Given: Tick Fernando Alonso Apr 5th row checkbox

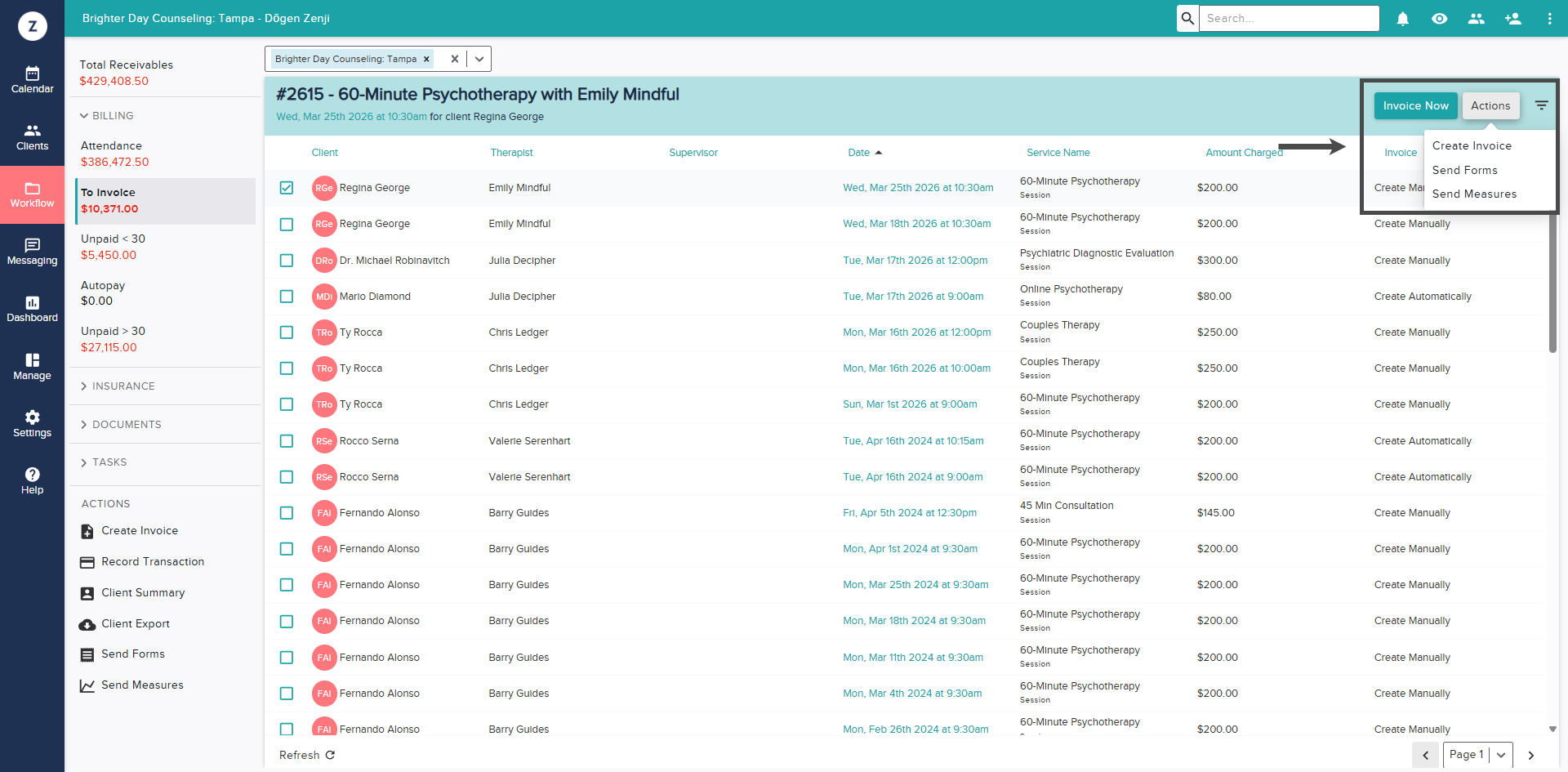Looking at the screenshot, I should click(287, 513).
